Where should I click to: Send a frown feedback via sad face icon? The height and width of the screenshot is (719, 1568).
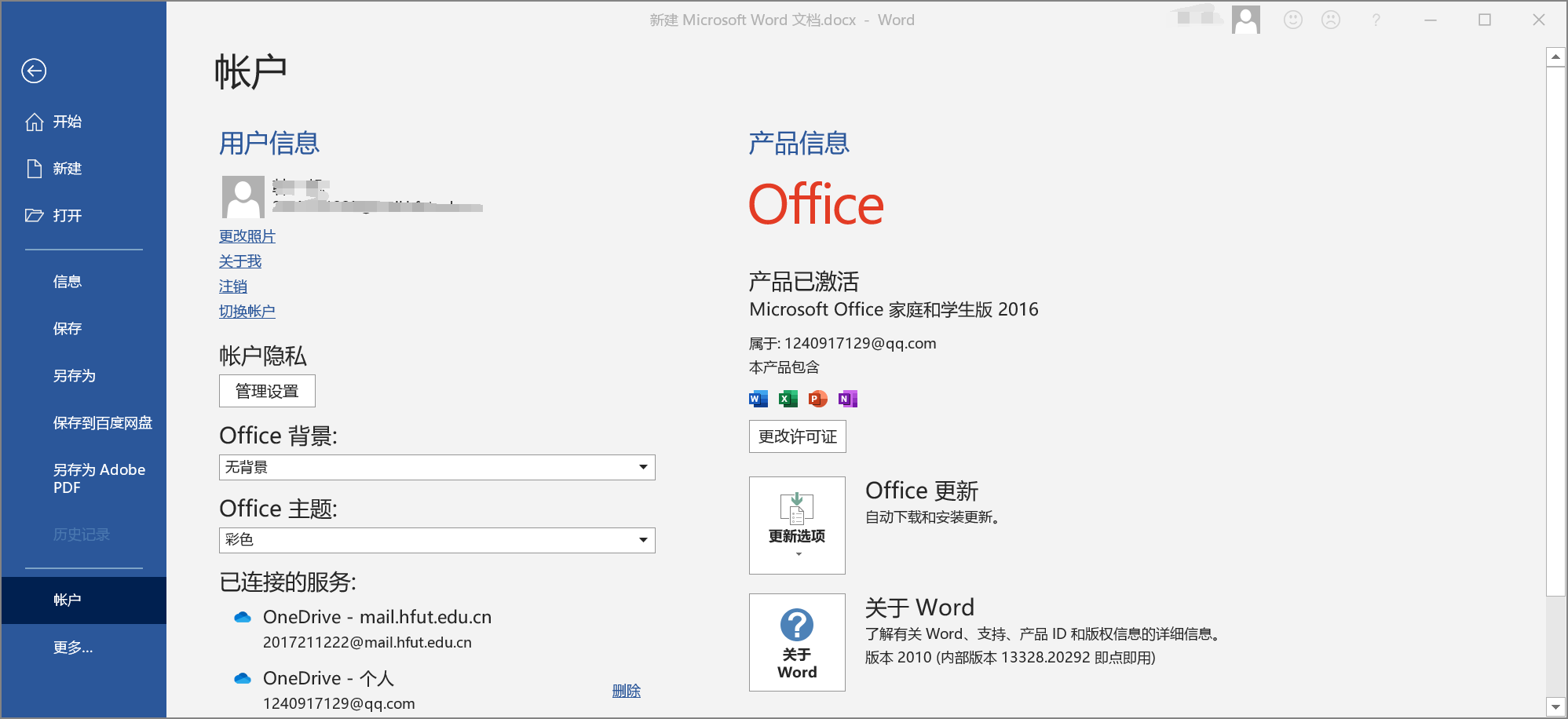coord(1331,20)
